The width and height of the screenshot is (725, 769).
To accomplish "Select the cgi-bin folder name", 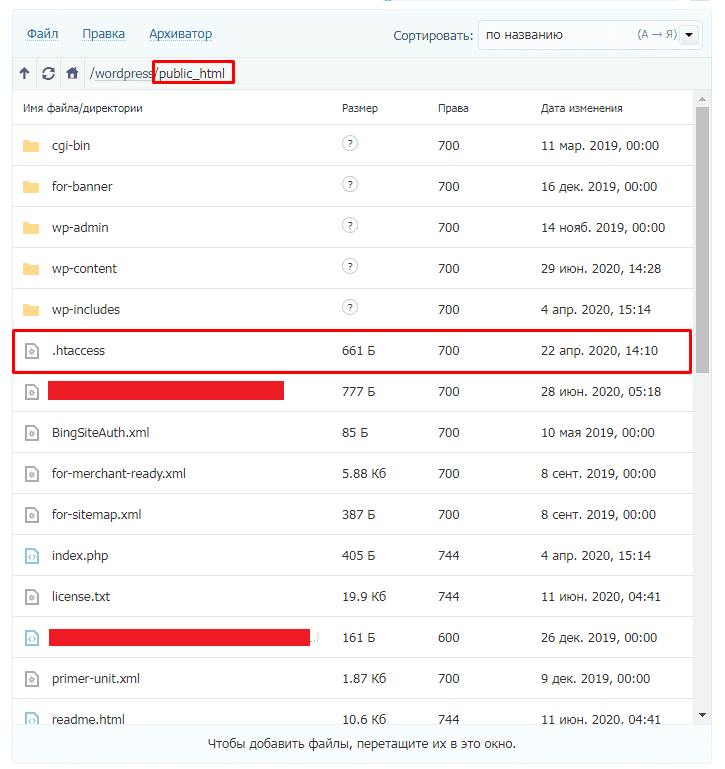I will click(x=71, y=146).
